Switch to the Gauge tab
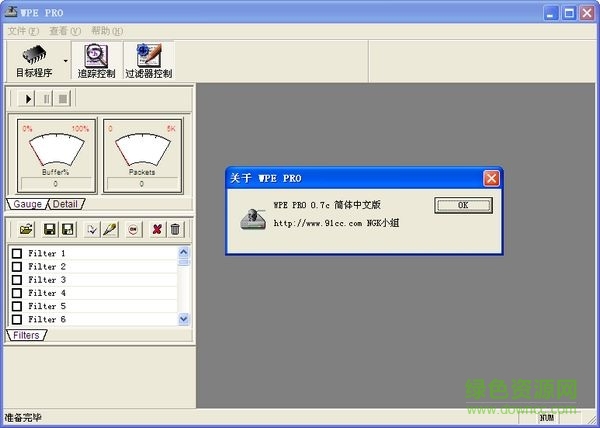600x428 pixels. [28, 204]
